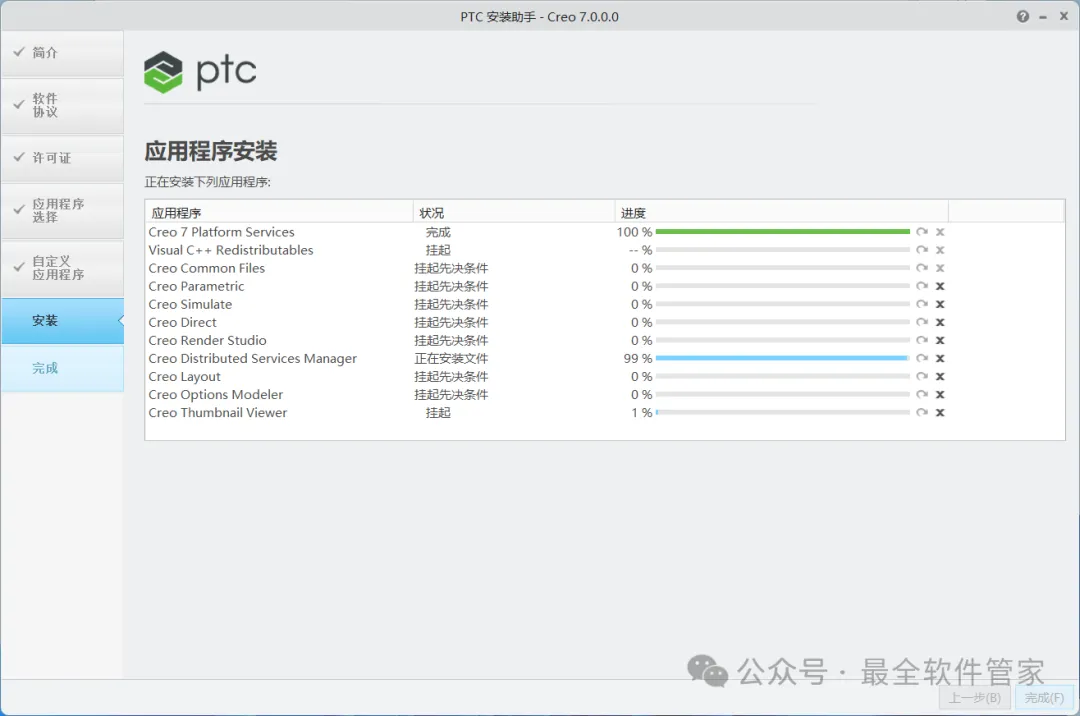Click the PTC logo

coord(200,72)
